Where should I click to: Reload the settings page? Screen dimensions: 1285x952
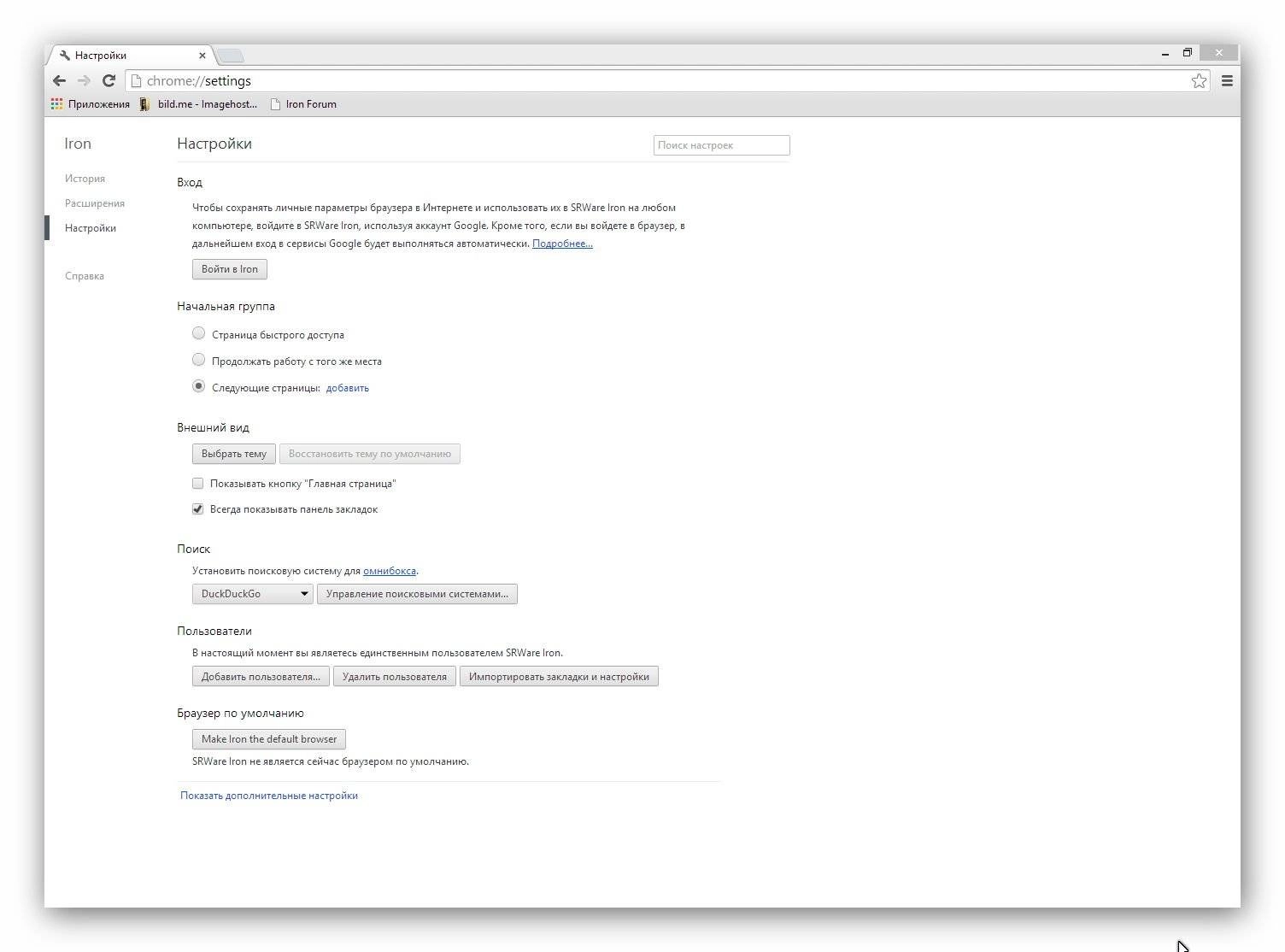coord(109,80)
